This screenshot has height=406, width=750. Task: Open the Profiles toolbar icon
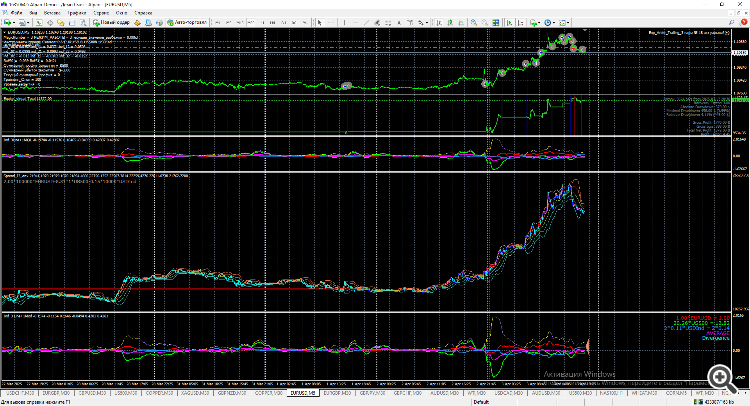(21, 22)
